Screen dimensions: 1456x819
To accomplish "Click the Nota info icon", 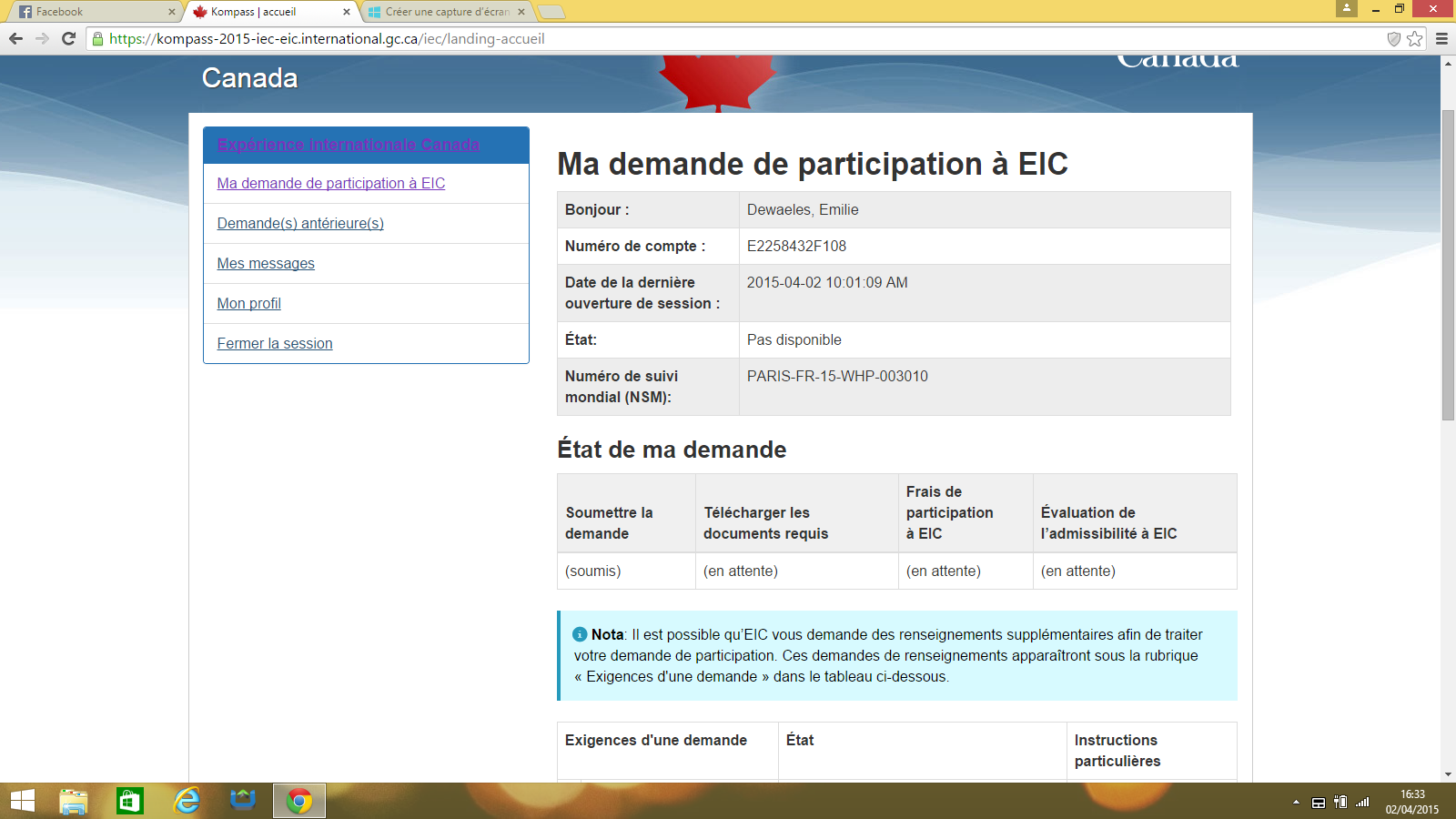I will [x=580, y=634].
